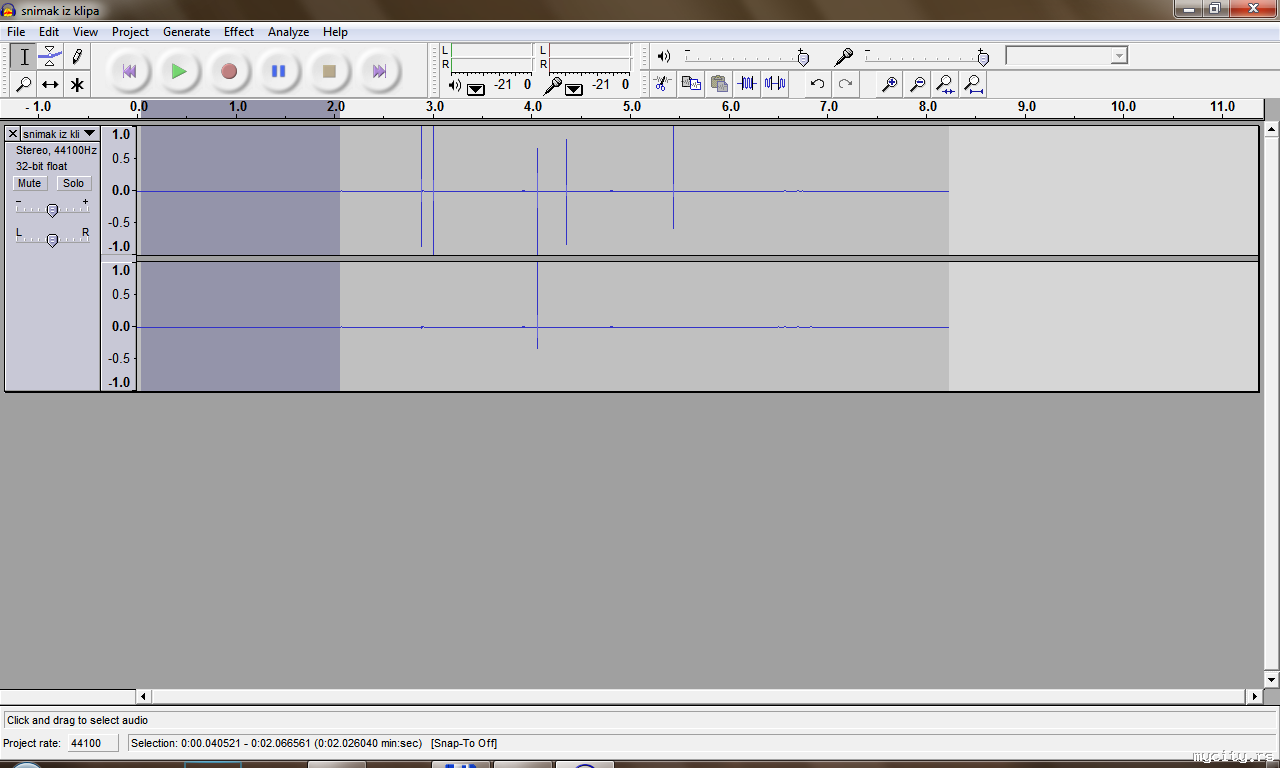Open the Generate menu
This screenshot has height=768, width=1280.
tap(186, 32)
